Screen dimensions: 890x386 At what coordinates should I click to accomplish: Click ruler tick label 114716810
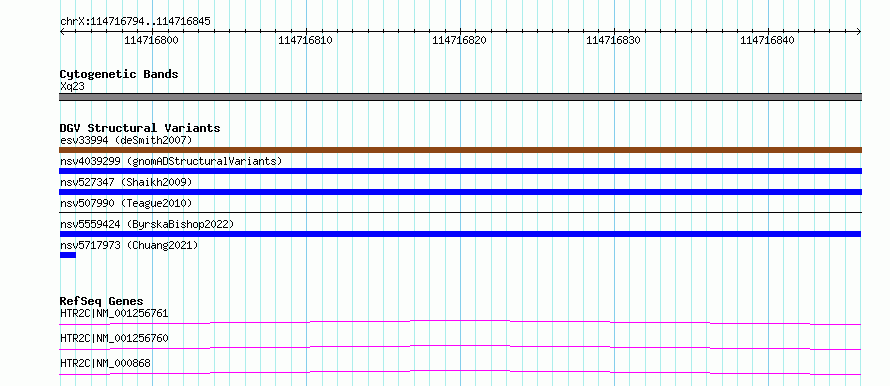click(305, 40)
